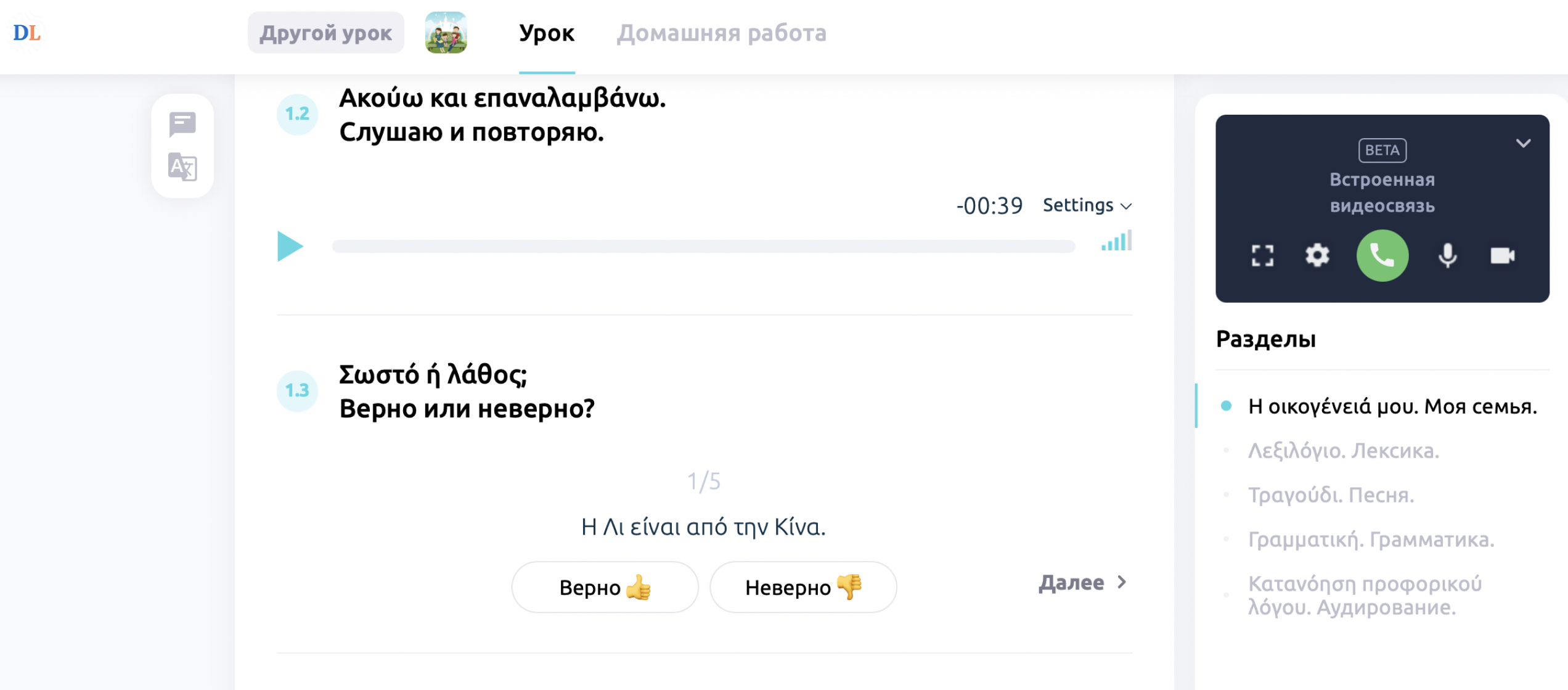Seek within the audio progress bar
This screenshot has height=690, width=1568.
coord(703,247)
